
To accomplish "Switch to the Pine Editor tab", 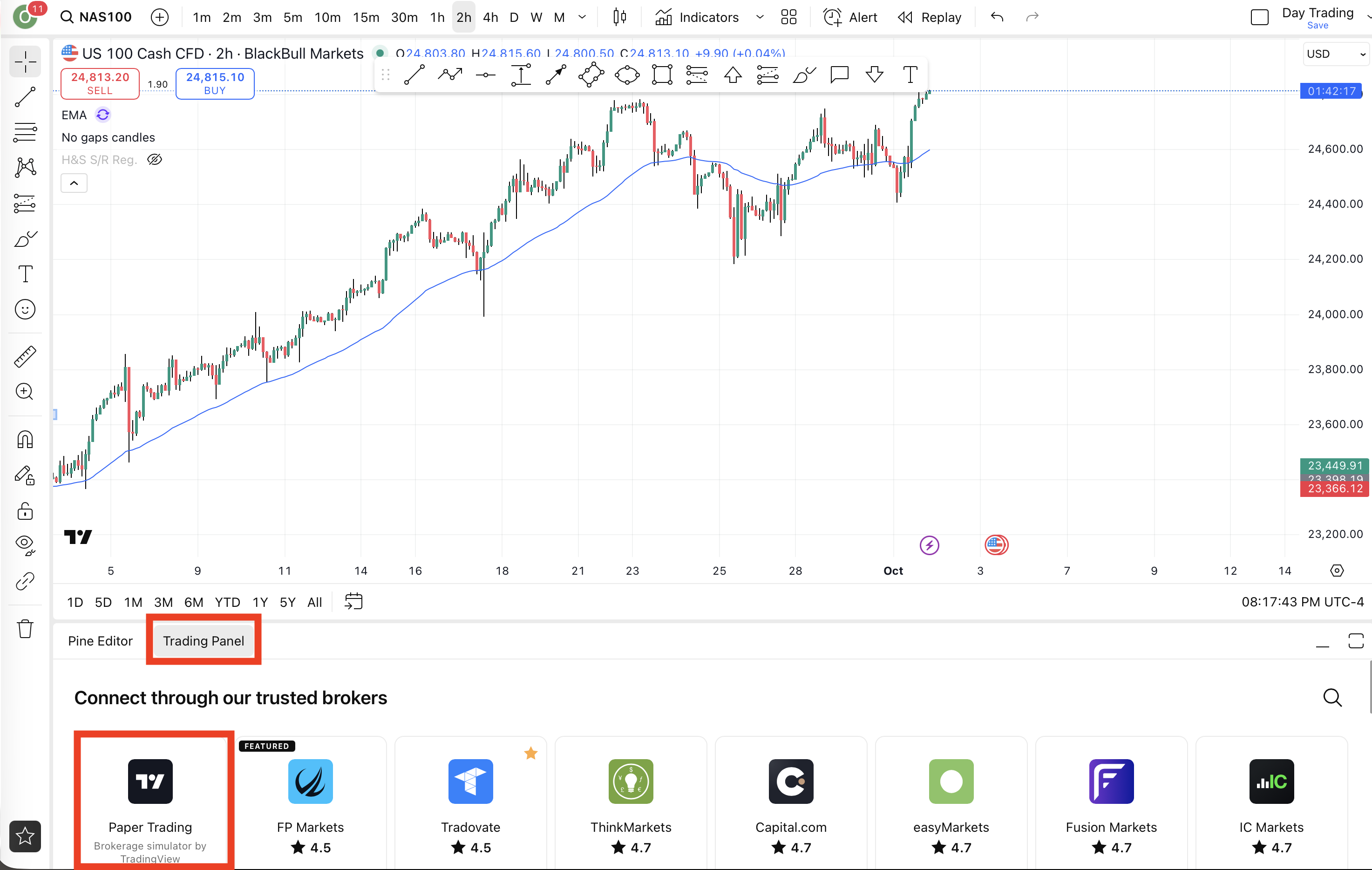I will tap(100, 640).
